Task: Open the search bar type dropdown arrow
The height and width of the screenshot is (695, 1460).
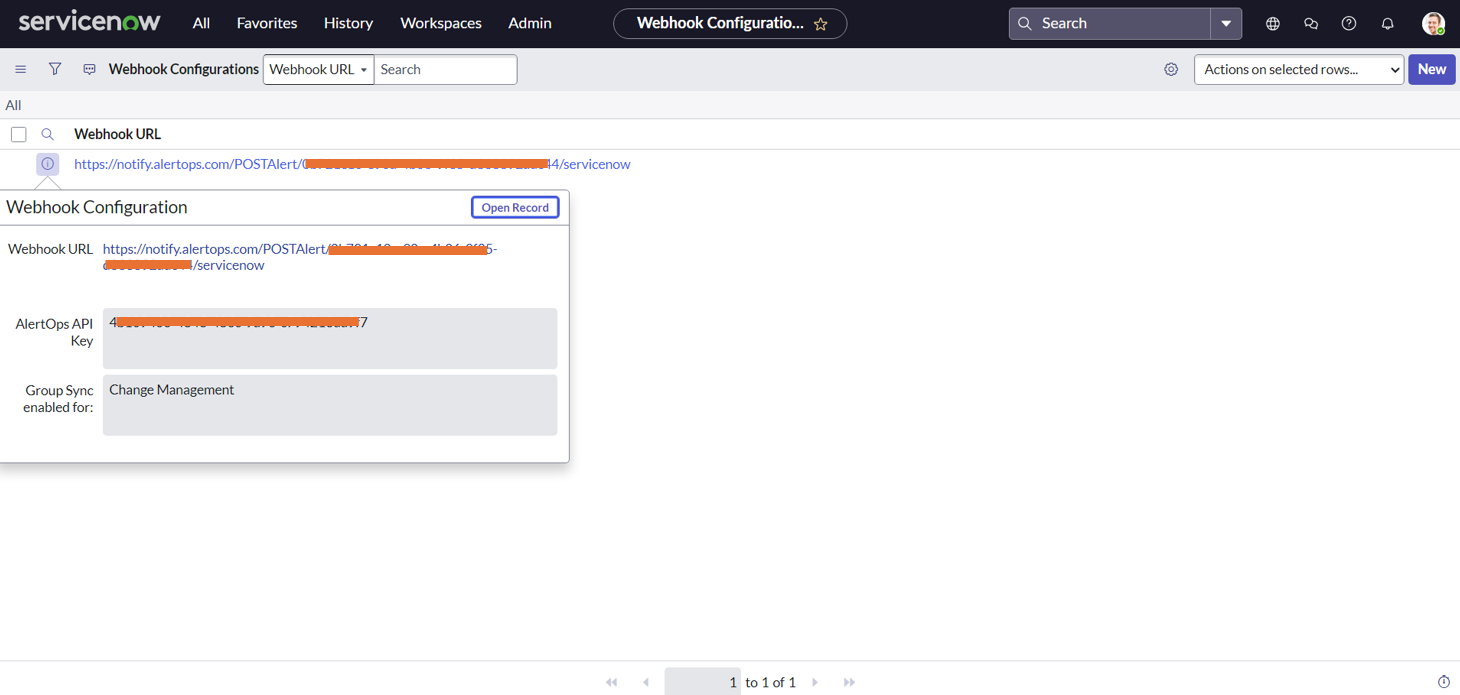Action: click(1226, 22)
